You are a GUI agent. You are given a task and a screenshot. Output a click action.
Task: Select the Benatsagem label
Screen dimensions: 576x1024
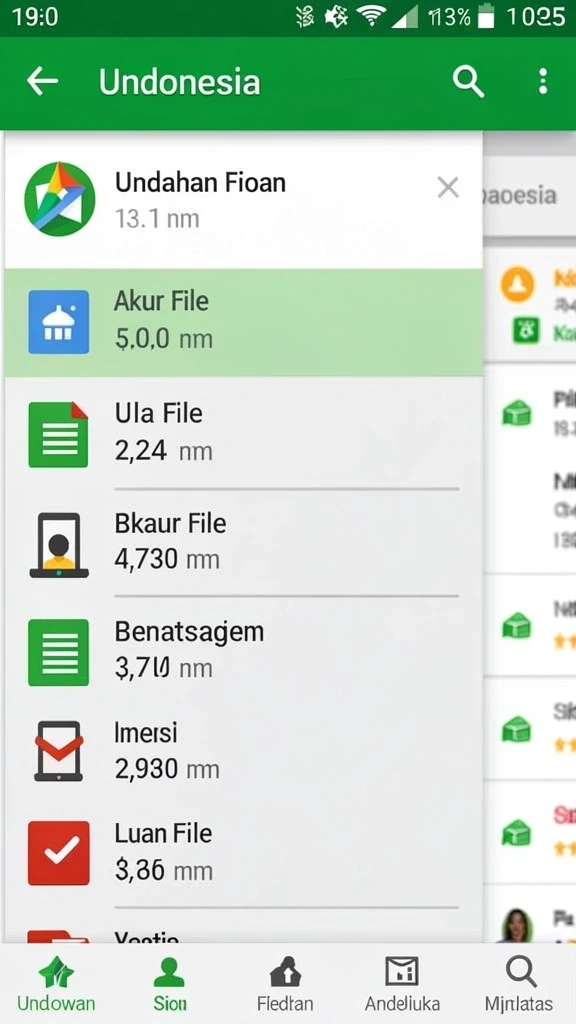pyautogui.click(x=189, y=633)
